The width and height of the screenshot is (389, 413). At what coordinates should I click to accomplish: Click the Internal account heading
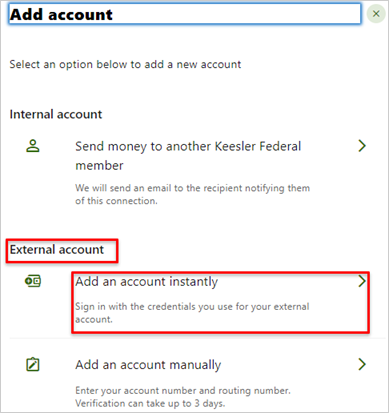[56, 114]
